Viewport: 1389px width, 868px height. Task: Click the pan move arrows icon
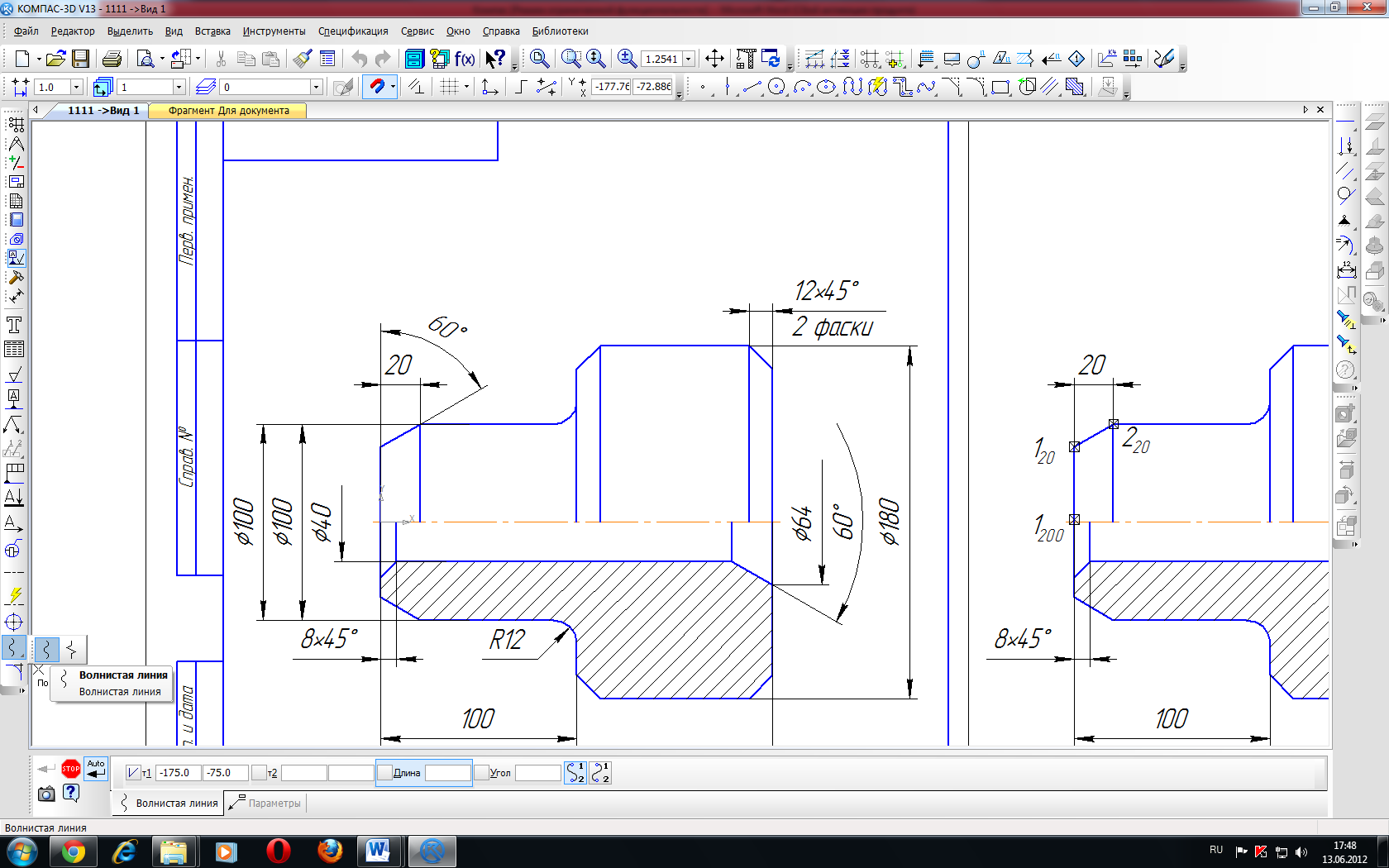(x=714, y=59)
